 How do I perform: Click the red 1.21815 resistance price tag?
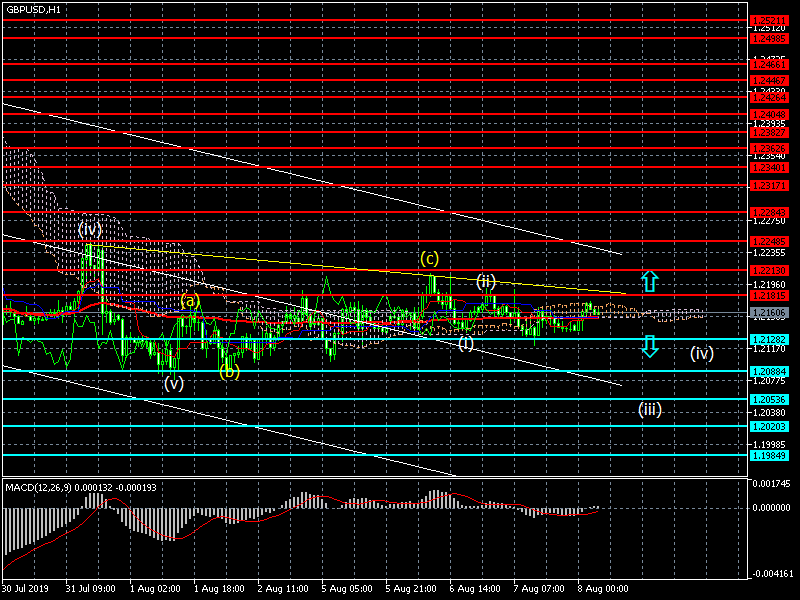coord(770,295)
